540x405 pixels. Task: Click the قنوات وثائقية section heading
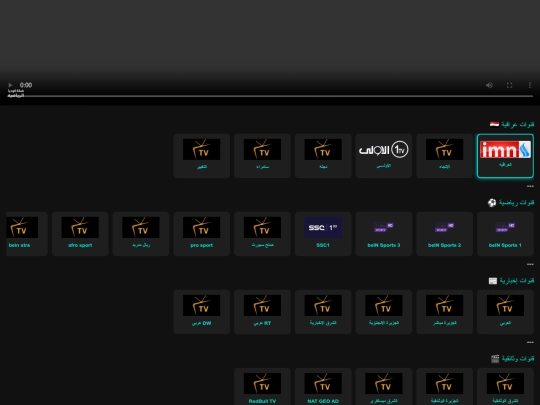(x=512, y=359)
